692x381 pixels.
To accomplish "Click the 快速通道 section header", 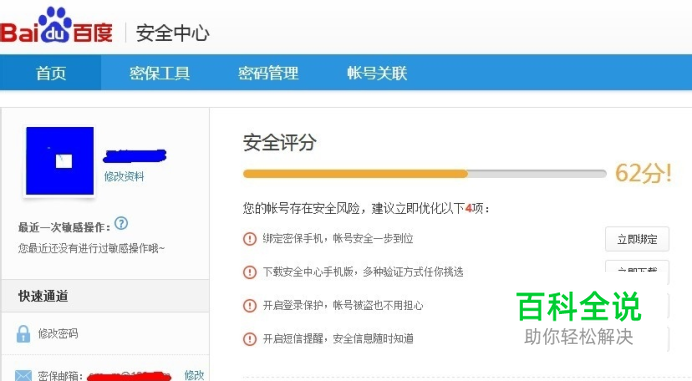I will point(105,296).
